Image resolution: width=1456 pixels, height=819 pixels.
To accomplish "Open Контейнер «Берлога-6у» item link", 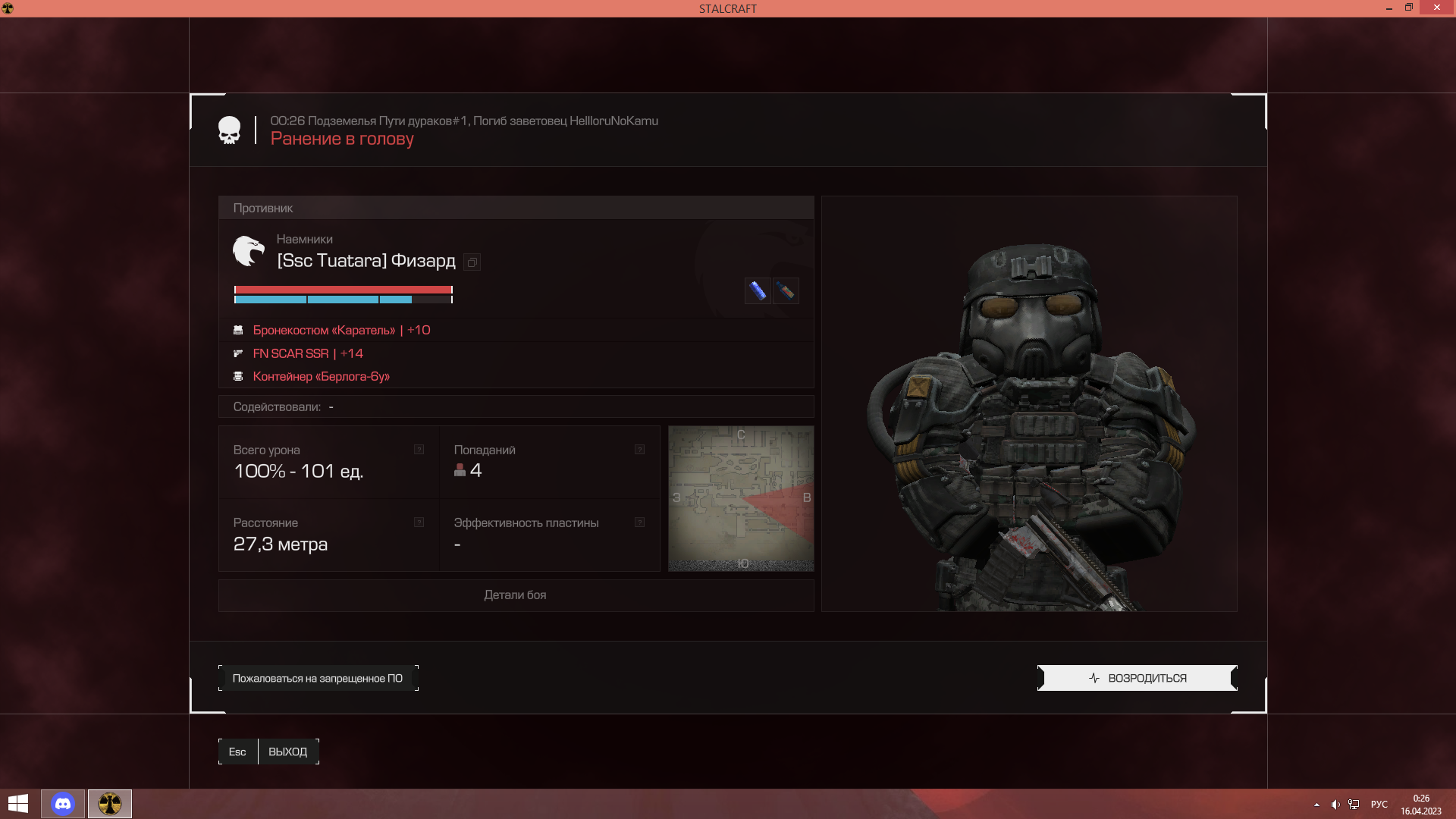I will [321, 376].
